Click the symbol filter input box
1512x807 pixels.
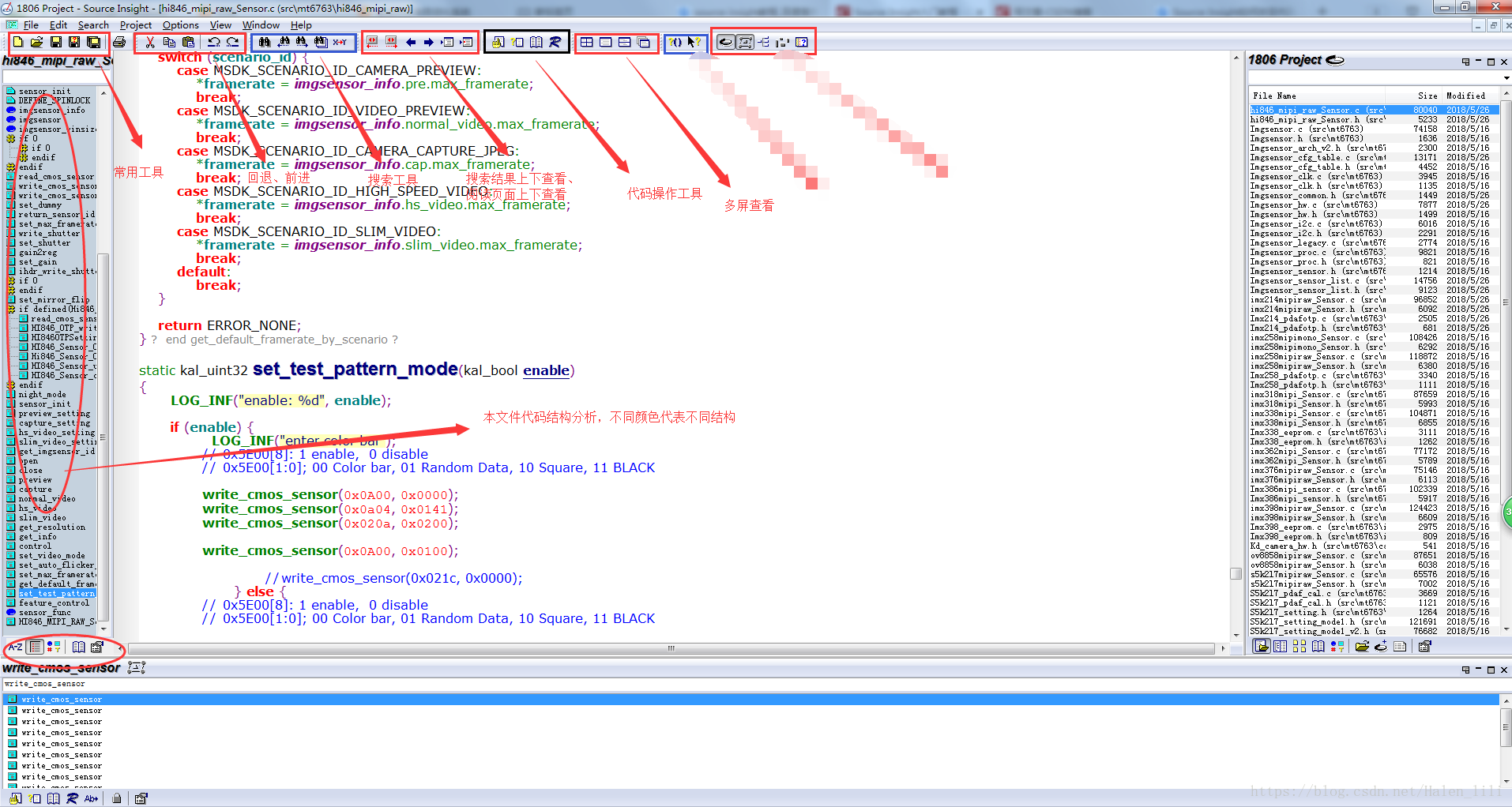(57, 77)
